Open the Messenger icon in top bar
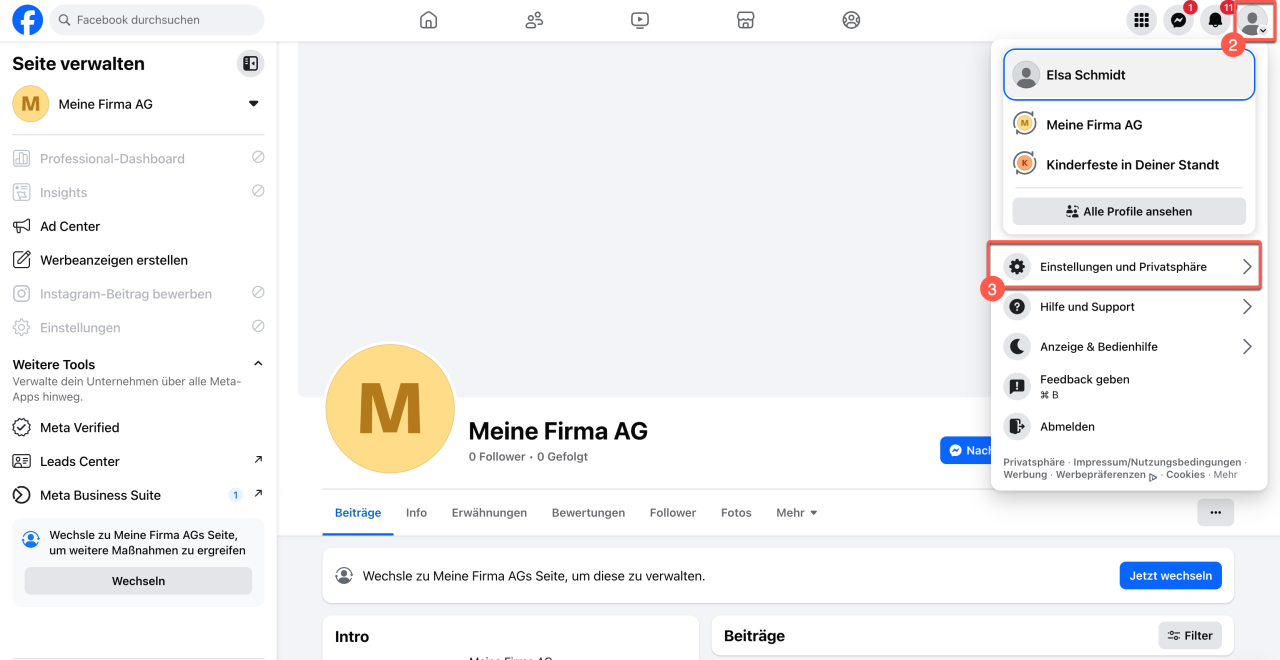 pyautogui.click(x=1179, y=20)
